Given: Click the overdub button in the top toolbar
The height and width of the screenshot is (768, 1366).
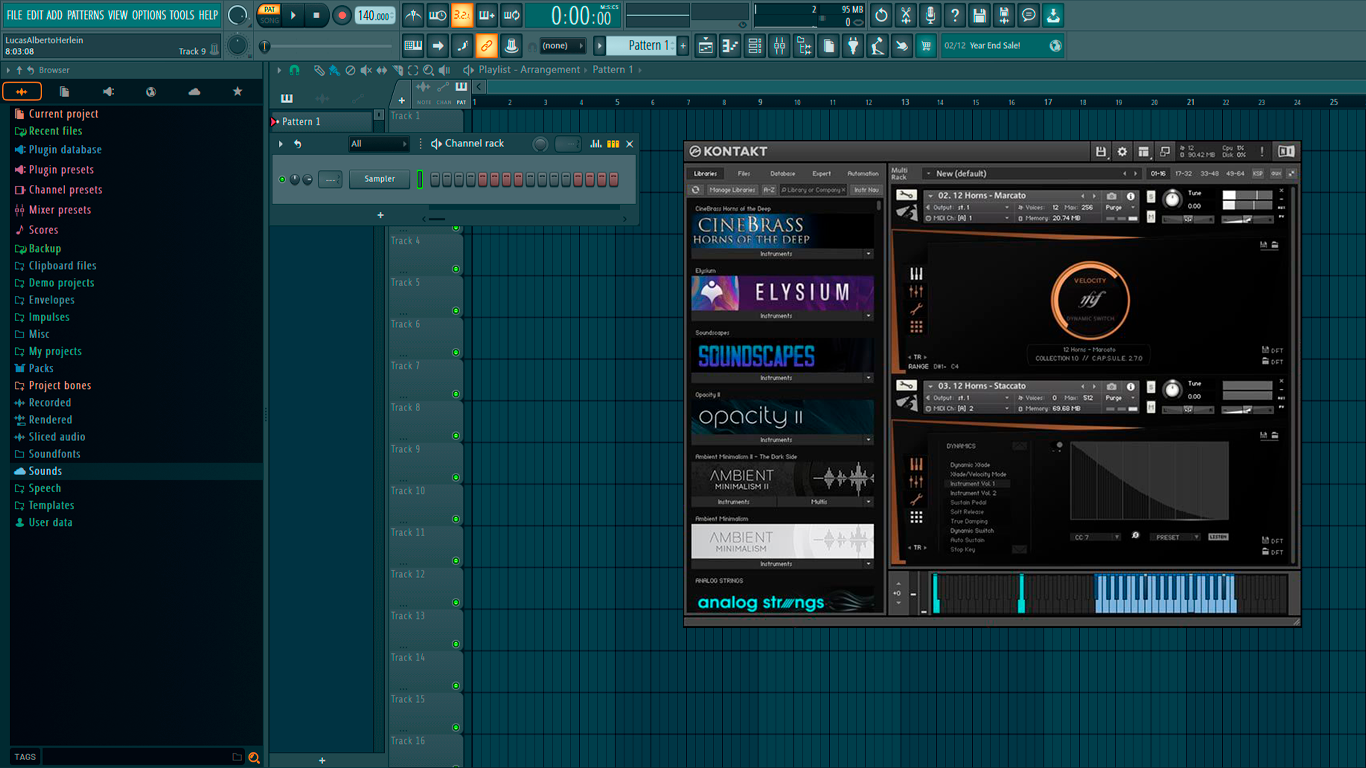Looking at the screenshot, I should click(486, 16).
